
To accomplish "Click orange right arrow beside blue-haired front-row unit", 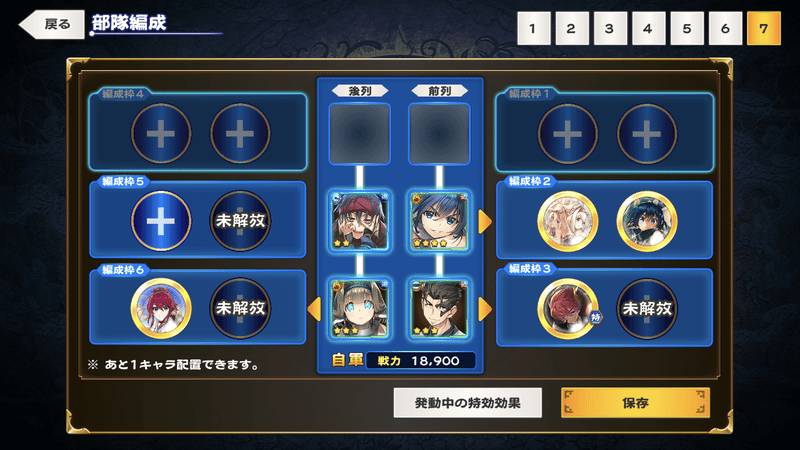I will pyautogui.click(x=485, y=221).
